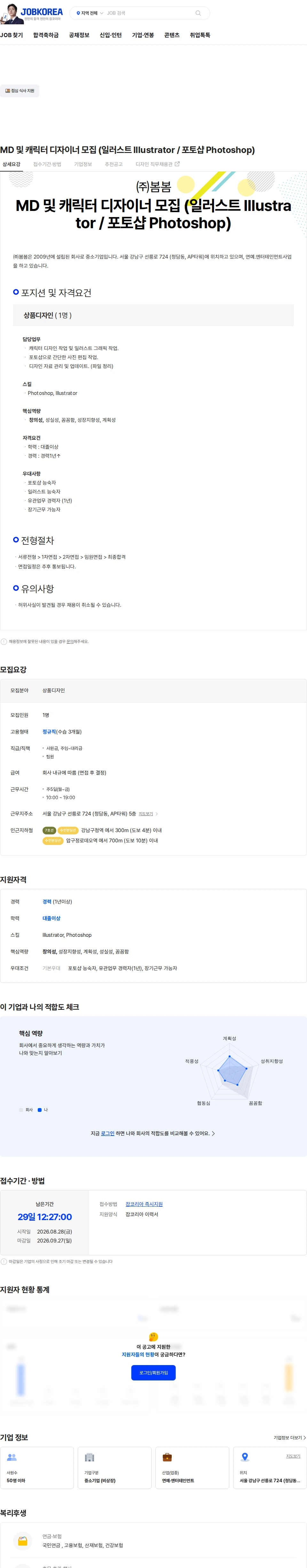Open the 신입·인턴 menu
Screen dimensions: 307x1568
tap(111, 35)
